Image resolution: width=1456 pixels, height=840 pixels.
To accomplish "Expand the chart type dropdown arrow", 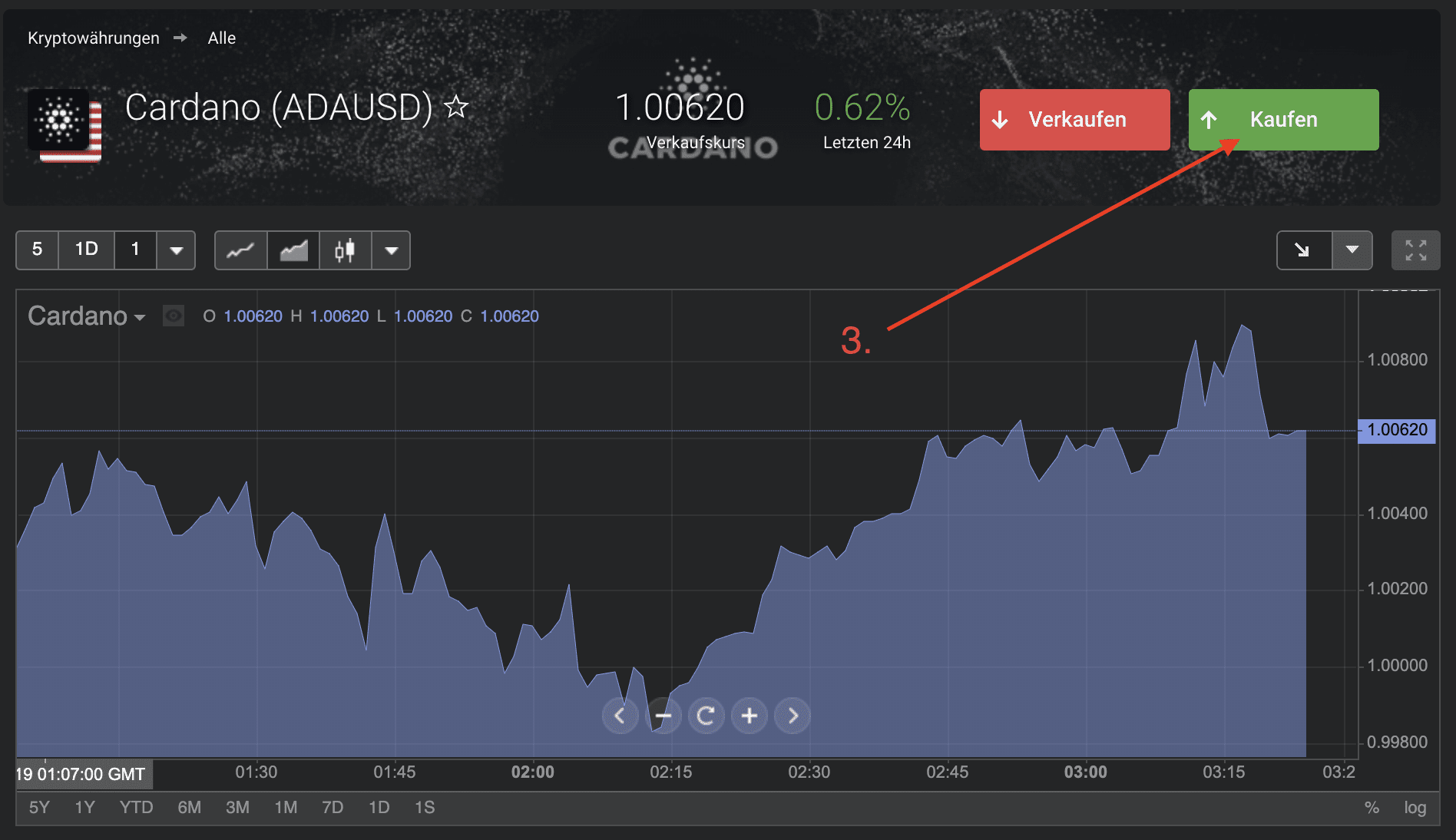I will point(392,250).
